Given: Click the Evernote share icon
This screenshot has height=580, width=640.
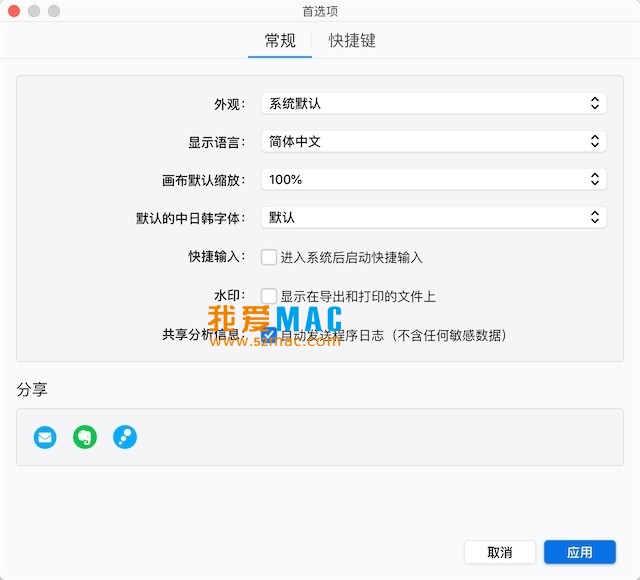Looking at the screenshot, I should [85, 437].
